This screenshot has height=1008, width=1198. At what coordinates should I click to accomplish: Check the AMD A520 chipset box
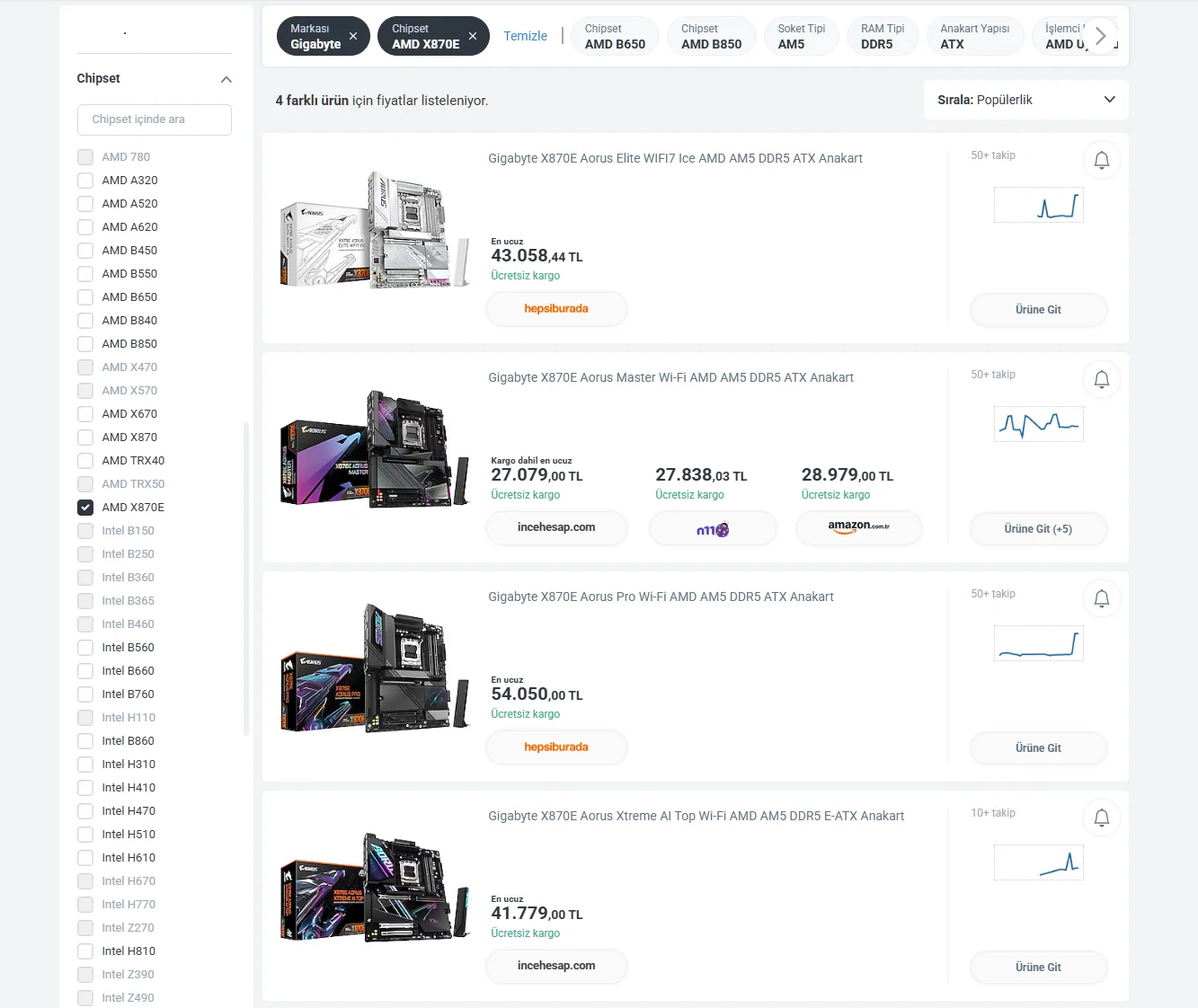click(85, 204)
